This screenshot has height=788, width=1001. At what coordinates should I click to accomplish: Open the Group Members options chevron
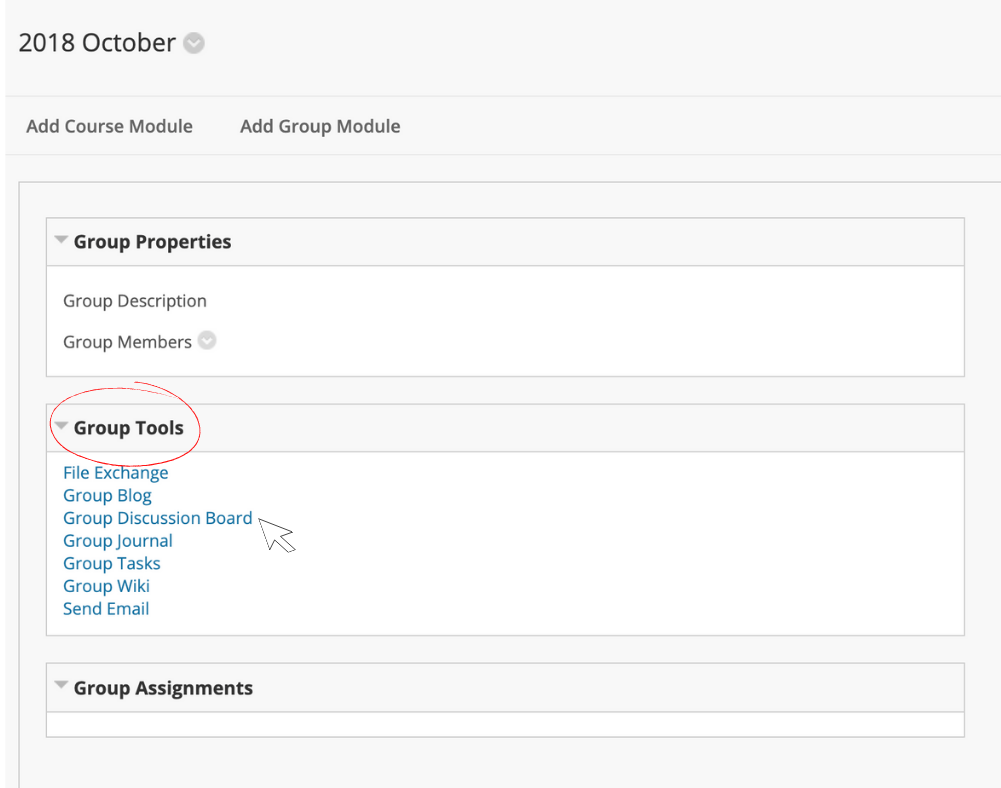(207, 340)
